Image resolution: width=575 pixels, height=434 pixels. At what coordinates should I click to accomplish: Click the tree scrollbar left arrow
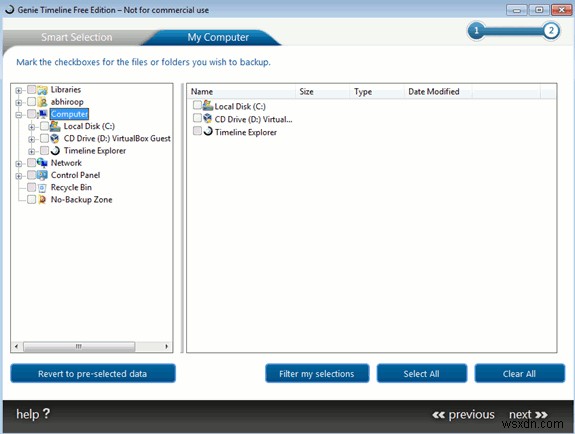16,346
